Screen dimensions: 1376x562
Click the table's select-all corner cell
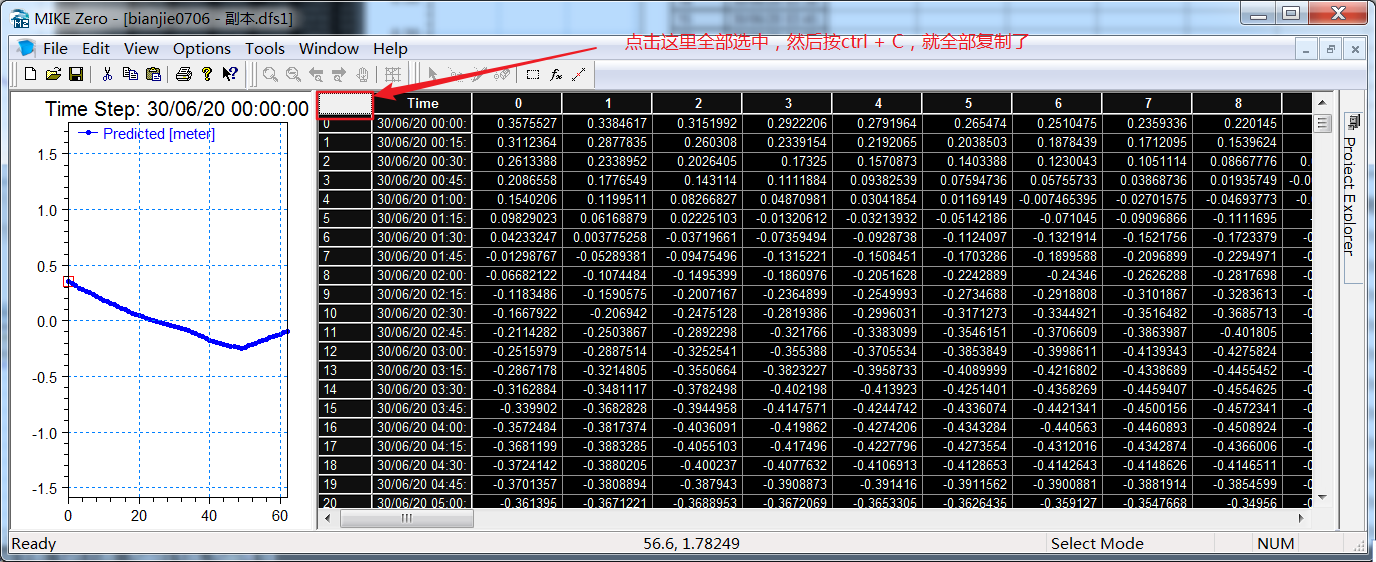tap(345, 103)
